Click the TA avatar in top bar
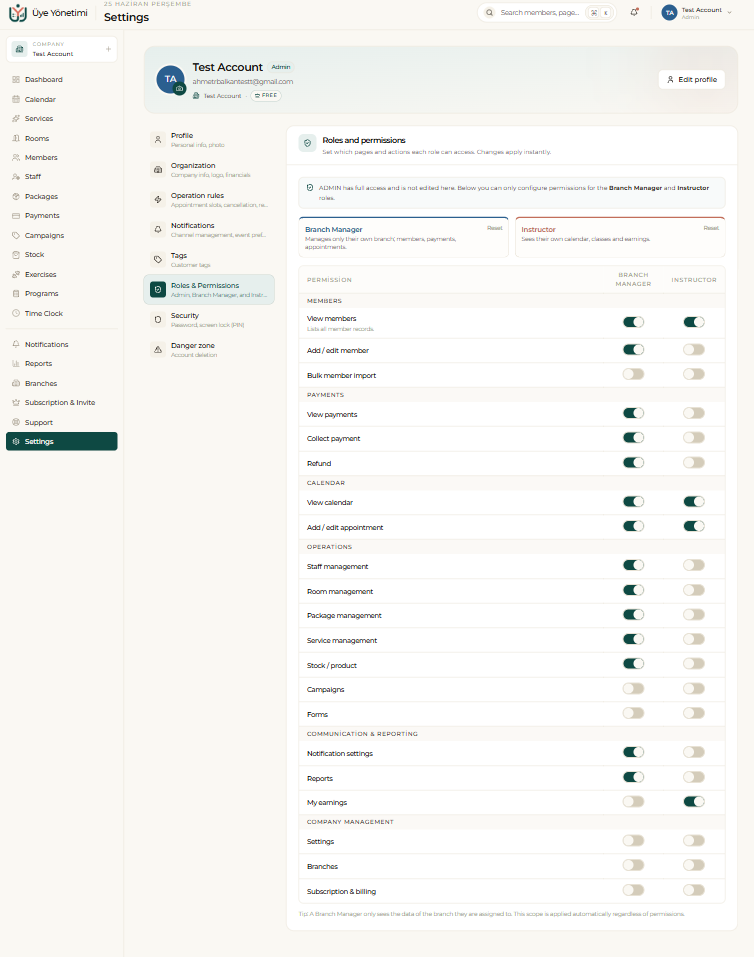754x957 pixels. [669, 13]
